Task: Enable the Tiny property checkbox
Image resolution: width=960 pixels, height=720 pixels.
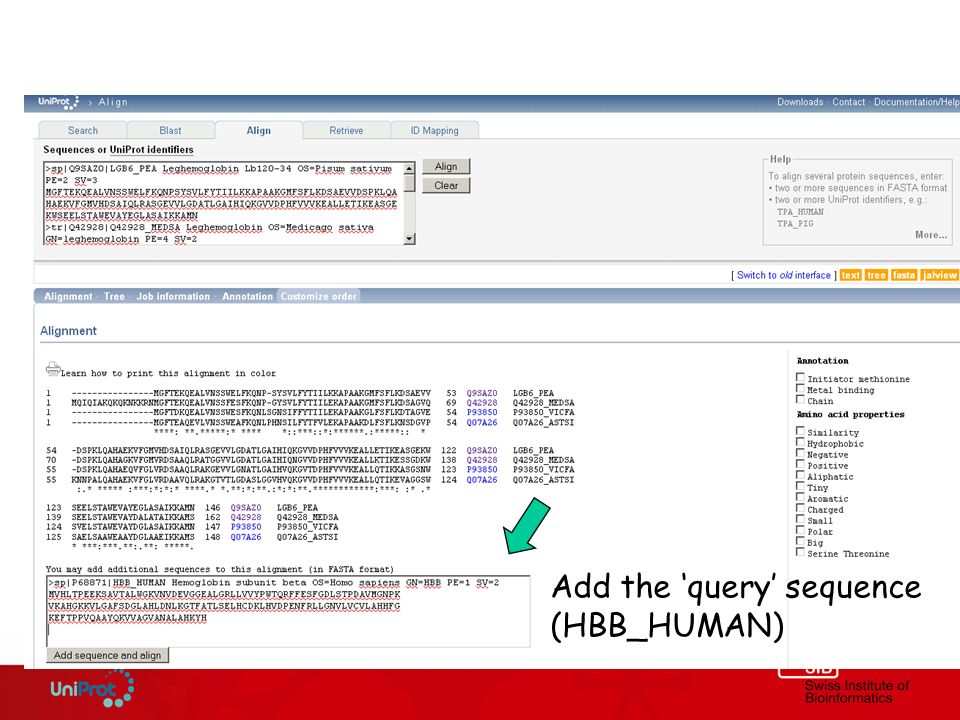Action: click(800, 486)
